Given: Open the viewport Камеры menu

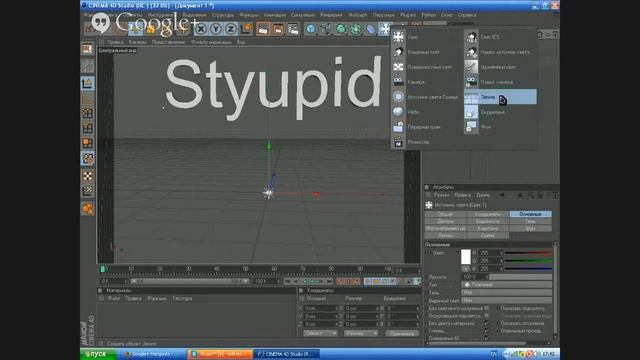Looking at the screenshot, I should [137, 42].
